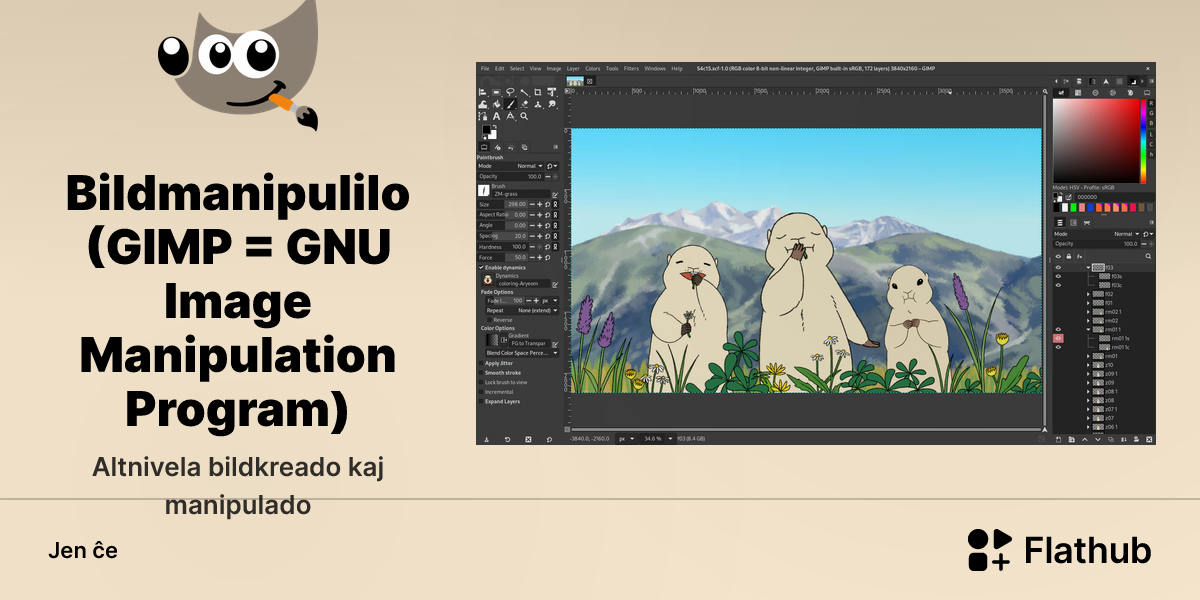Click the brush preview thumbnail beside ZM-grass

(484, 190)
